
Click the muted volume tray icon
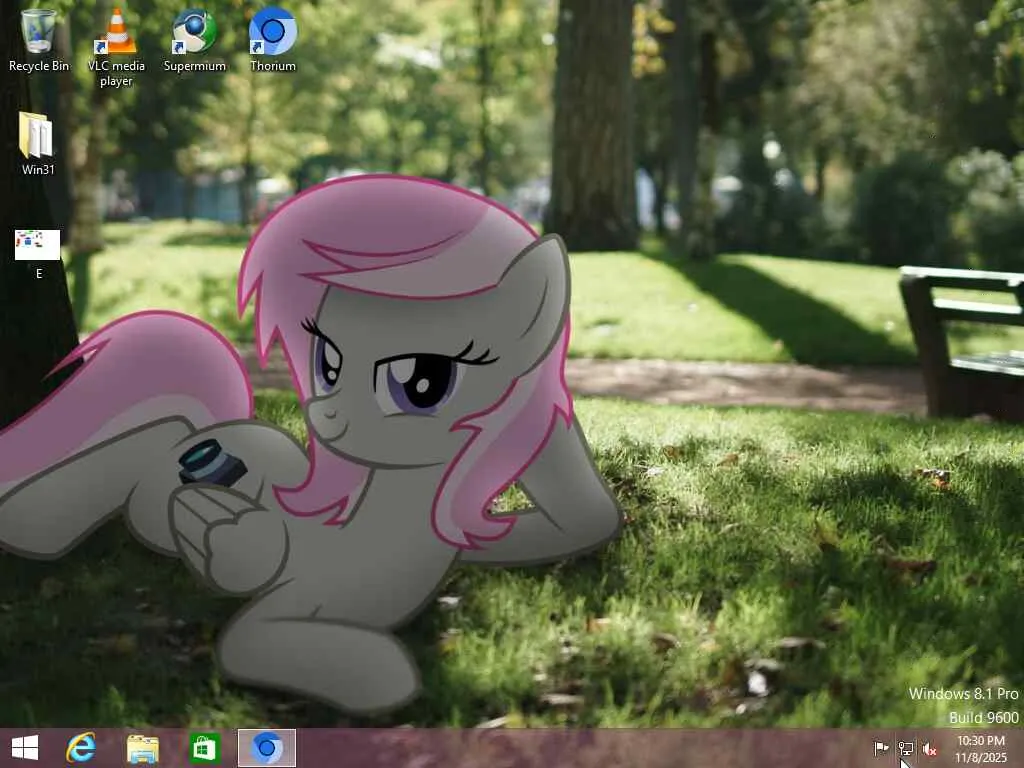[x=929, y=748]
